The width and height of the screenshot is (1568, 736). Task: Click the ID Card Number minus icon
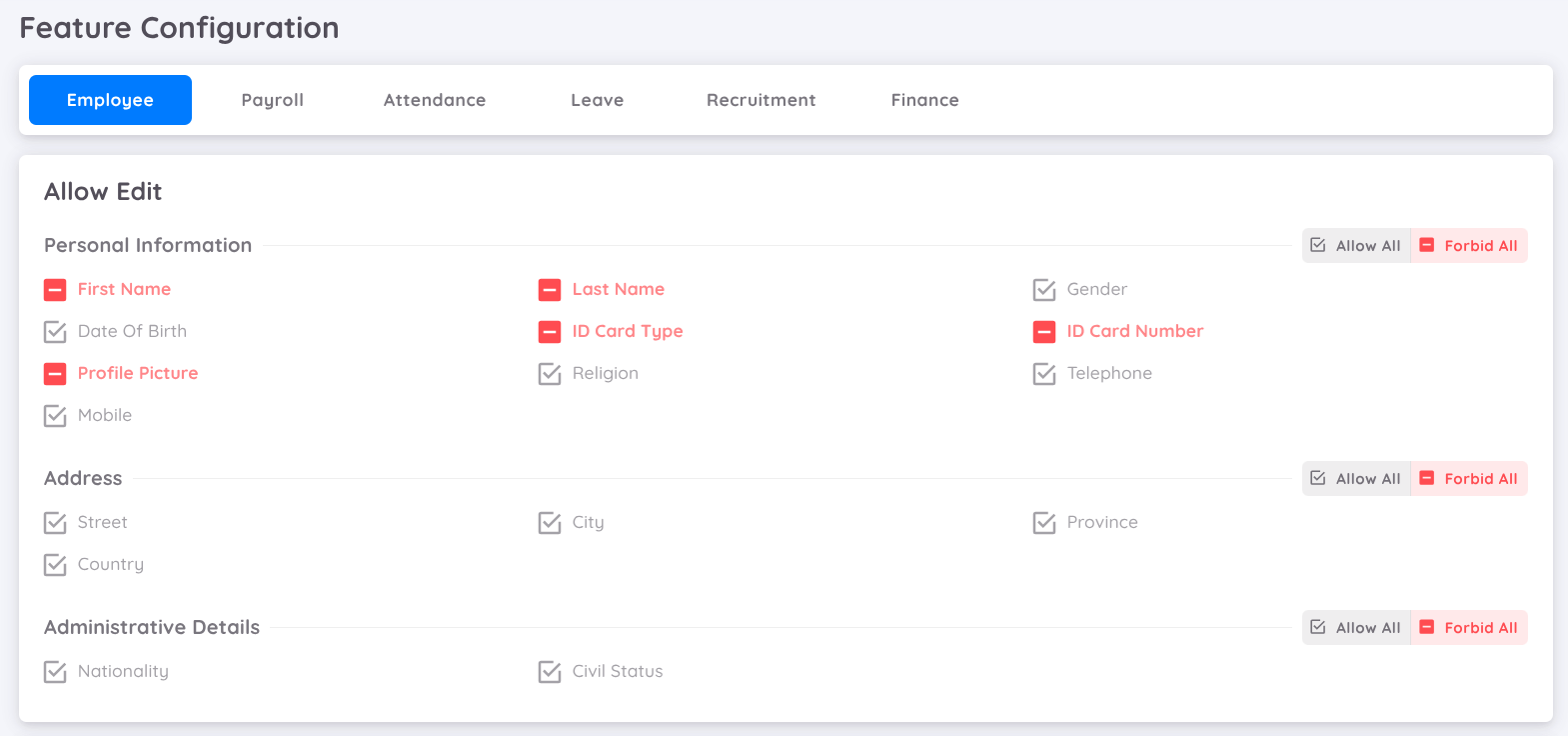1044,332
